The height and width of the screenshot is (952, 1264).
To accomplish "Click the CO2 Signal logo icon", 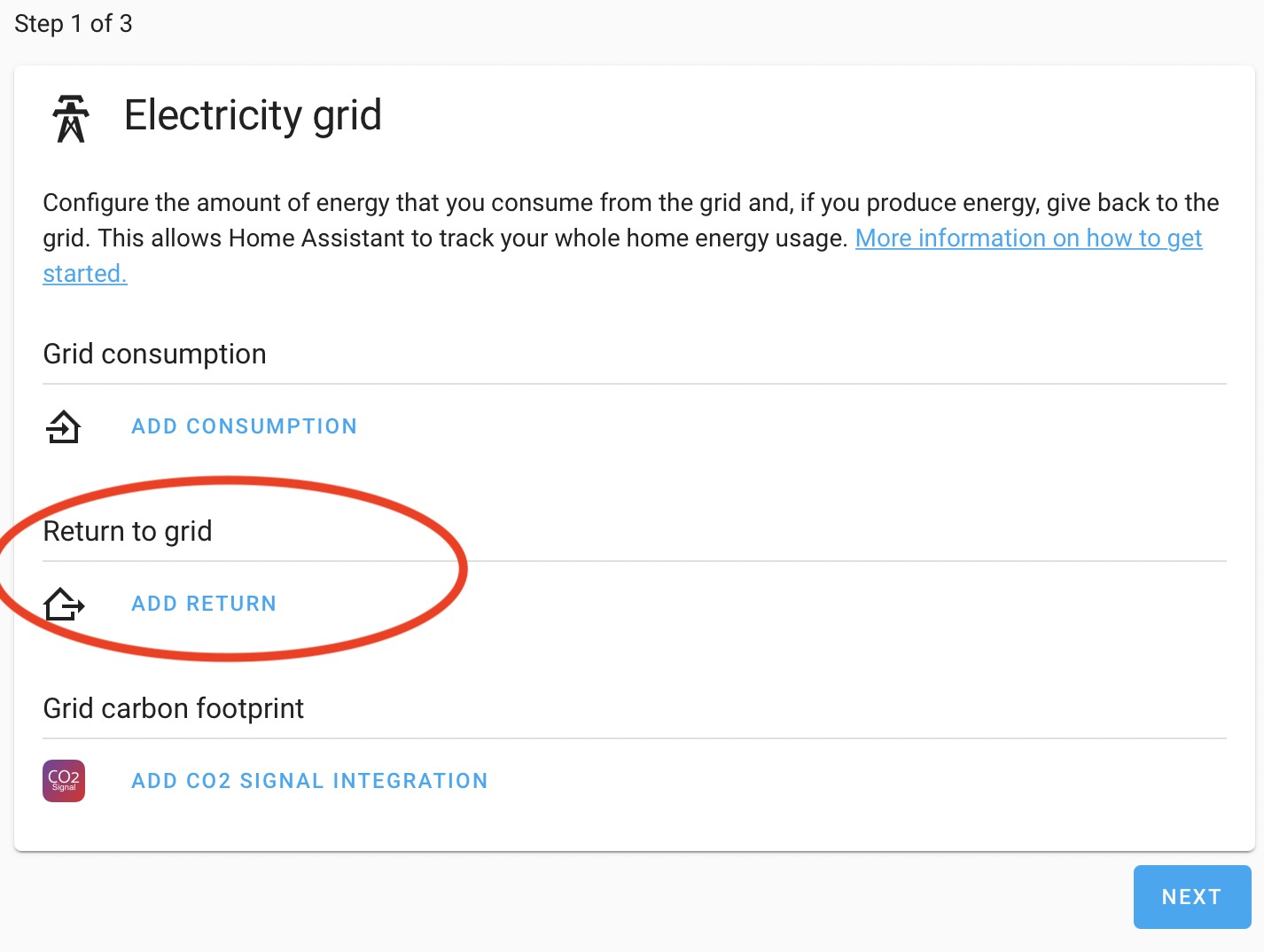I will [64, 781].
